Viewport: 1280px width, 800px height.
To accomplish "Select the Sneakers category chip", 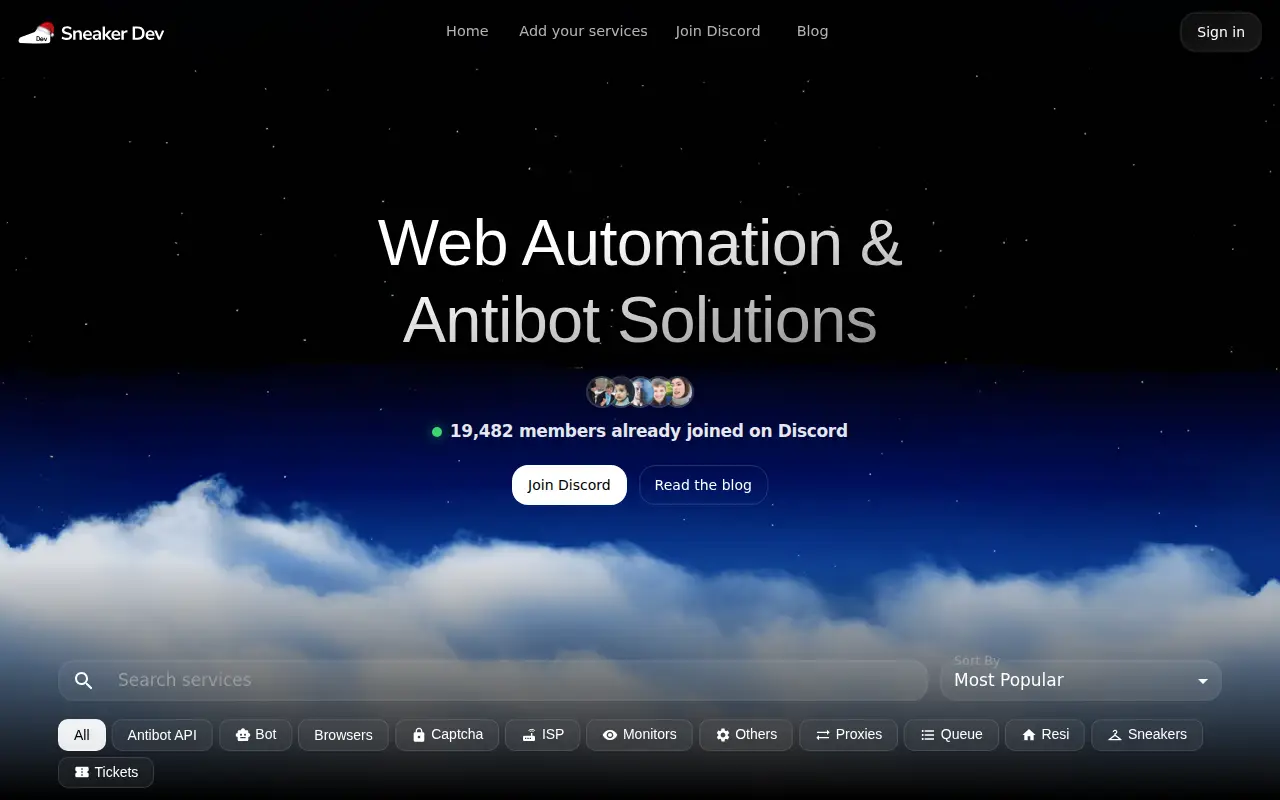I will (1147, 734).
